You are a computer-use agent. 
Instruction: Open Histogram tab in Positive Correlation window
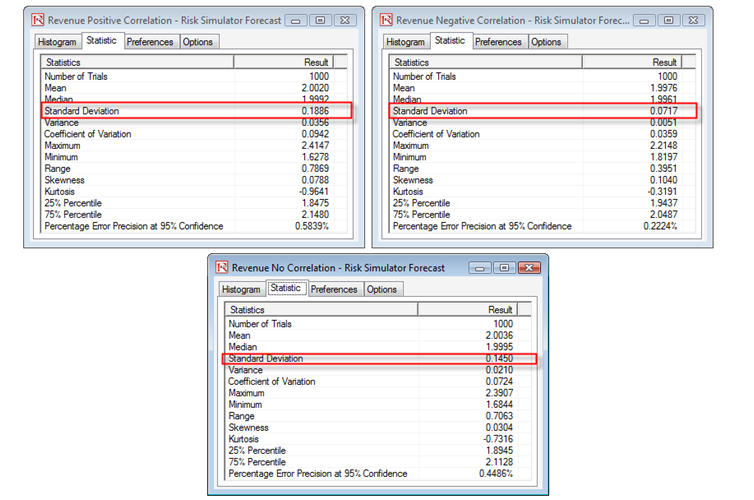(x=57, y=42)
